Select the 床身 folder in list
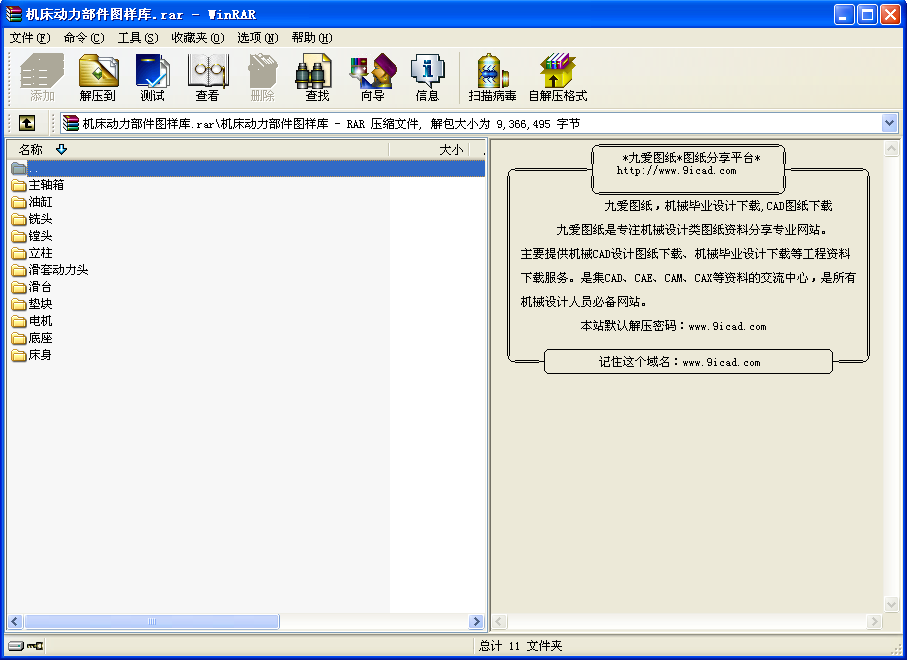This screenshot has height=660, width=907. click(x=40, y=355)
